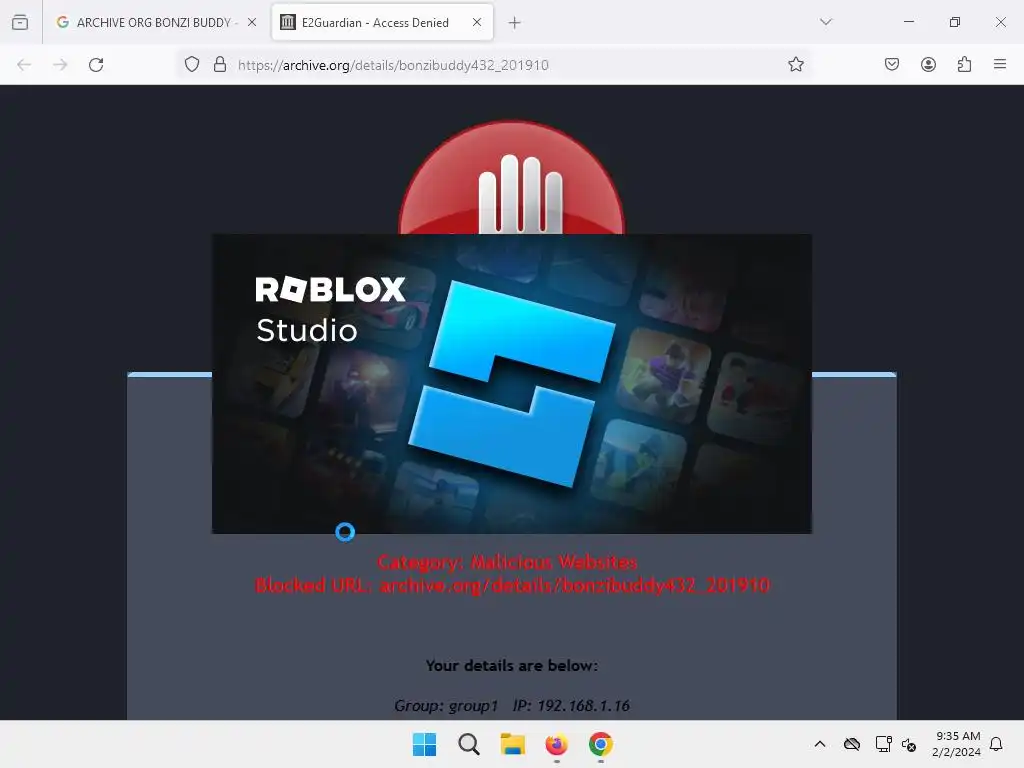
Task: Open the Firefox hamburger application menu
Action: point(1000,64)
